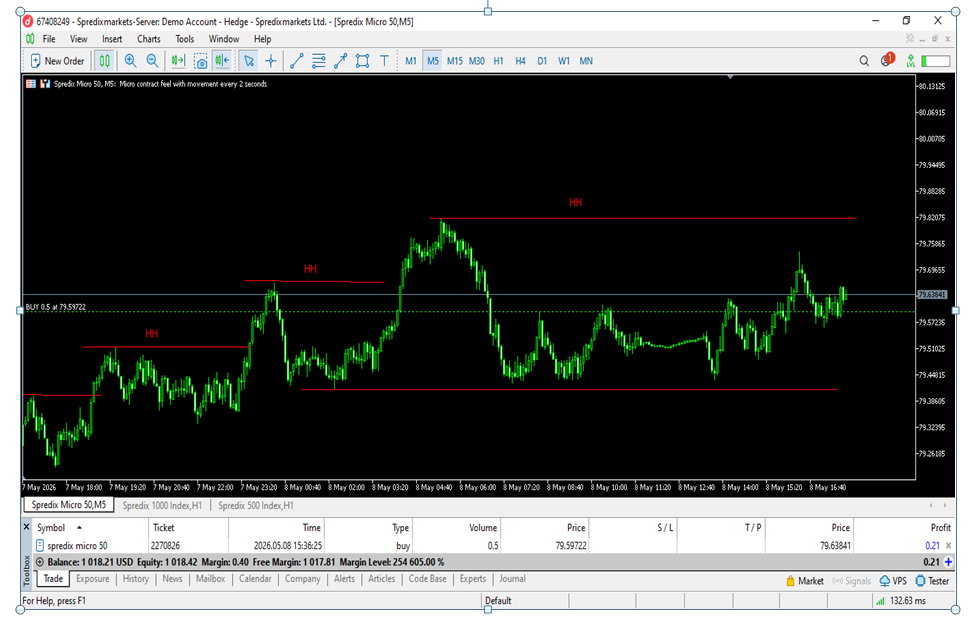The height and width of the screenshot is (623, 969).
Task: Open the New Order dialog
Action: 57,61
